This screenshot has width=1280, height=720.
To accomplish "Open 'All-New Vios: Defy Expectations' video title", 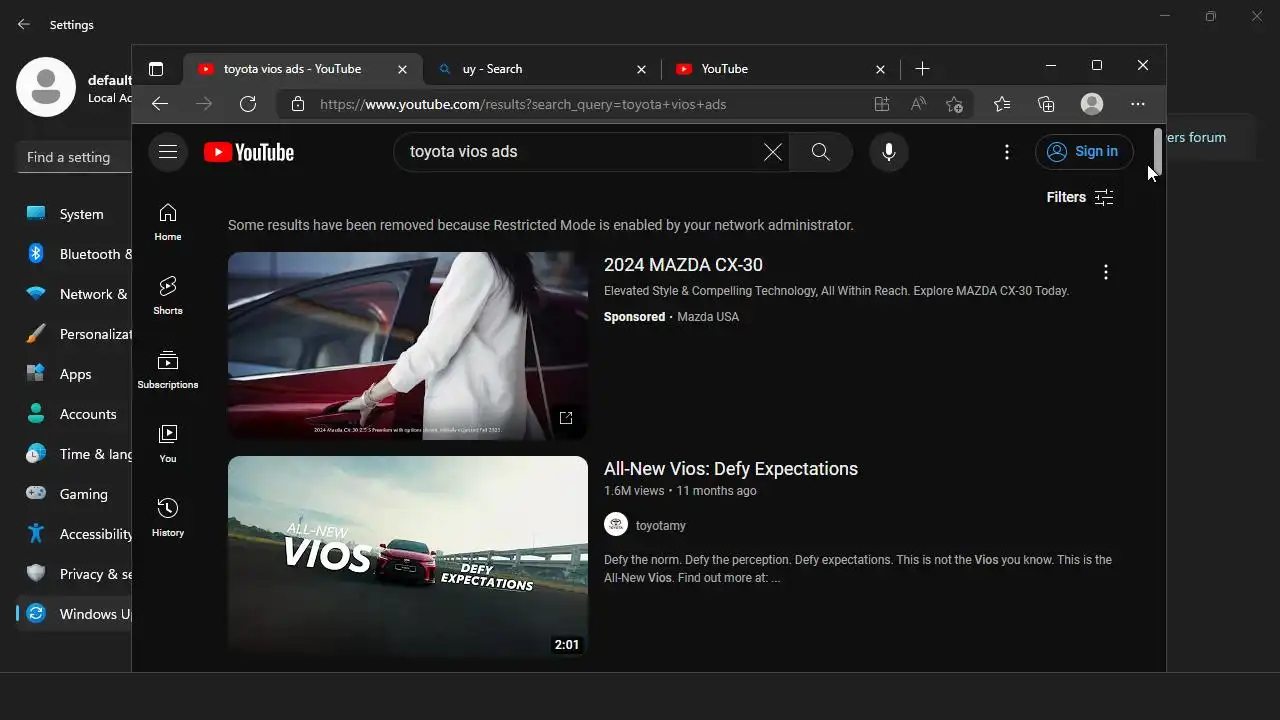I will click(731, 469).
